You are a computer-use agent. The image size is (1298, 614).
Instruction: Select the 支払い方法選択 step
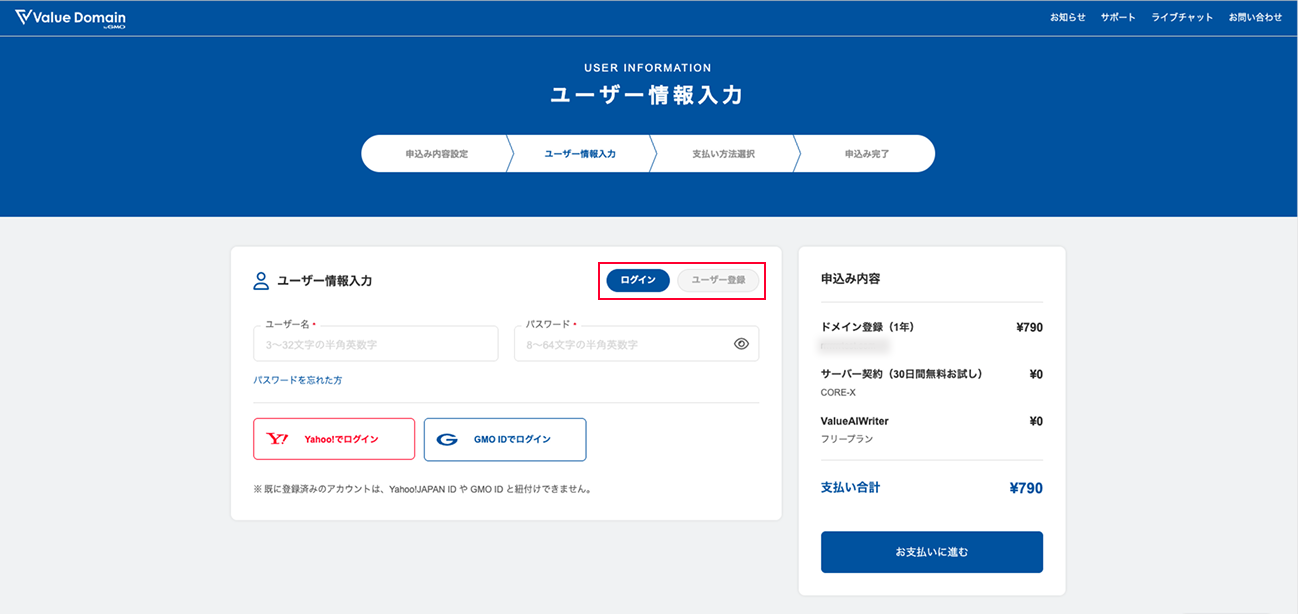(723, 154)
